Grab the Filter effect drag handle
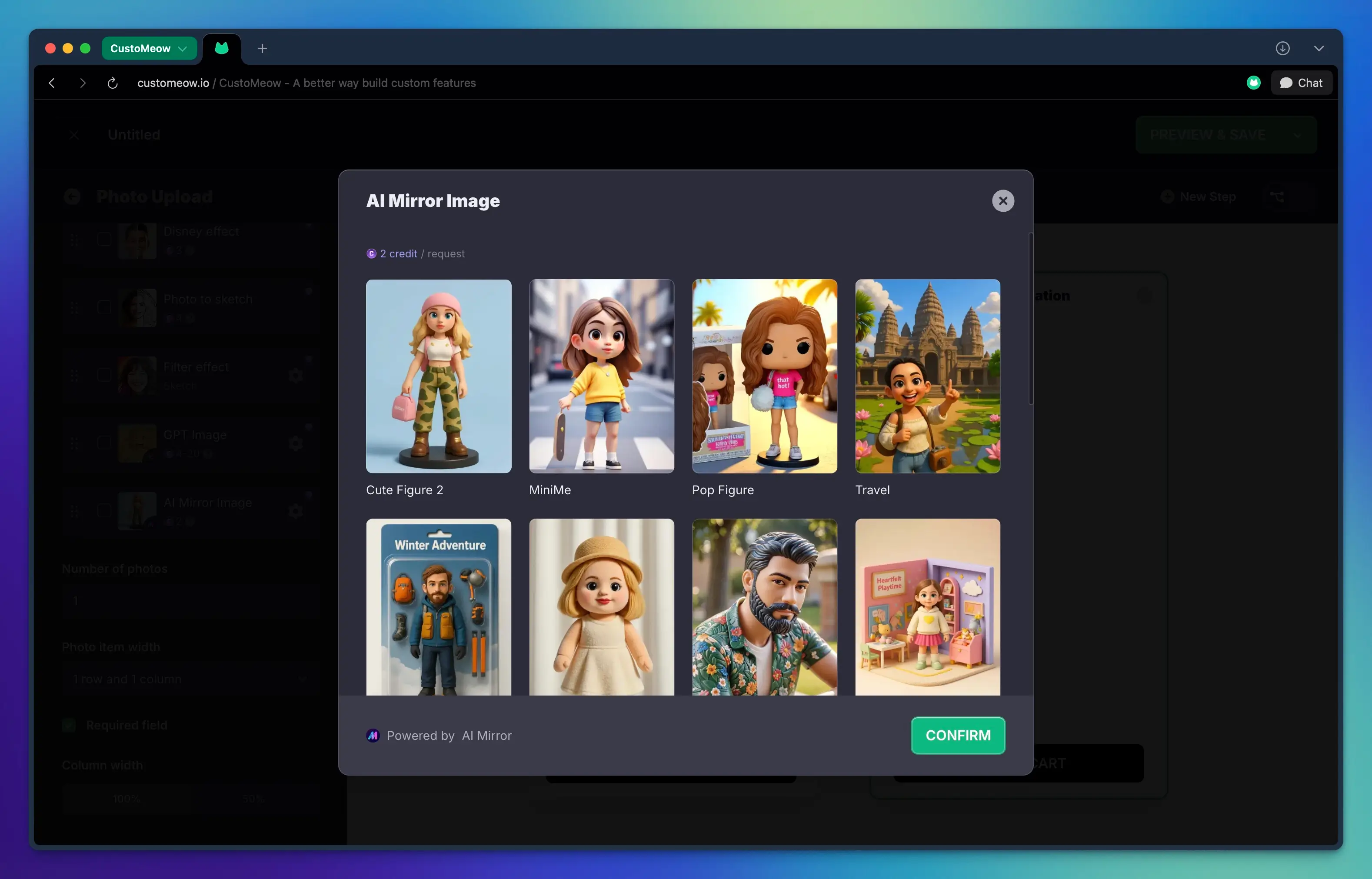The image size is (1372, 879). tap(74, 376)
